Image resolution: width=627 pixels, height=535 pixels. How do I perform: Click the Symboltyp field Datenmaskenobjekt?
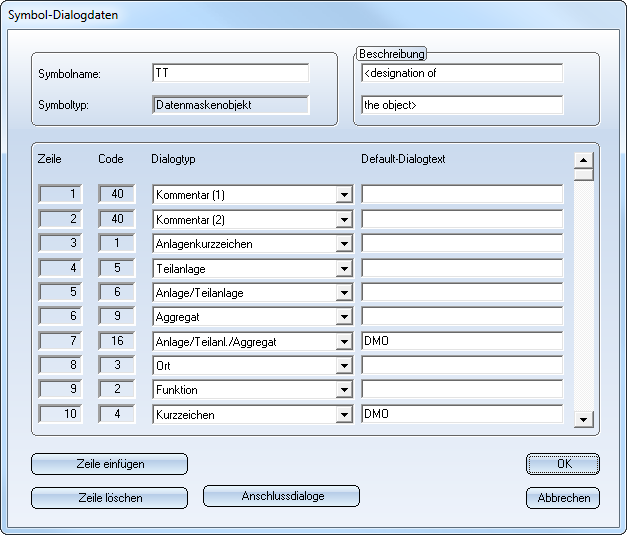[230, 105]
